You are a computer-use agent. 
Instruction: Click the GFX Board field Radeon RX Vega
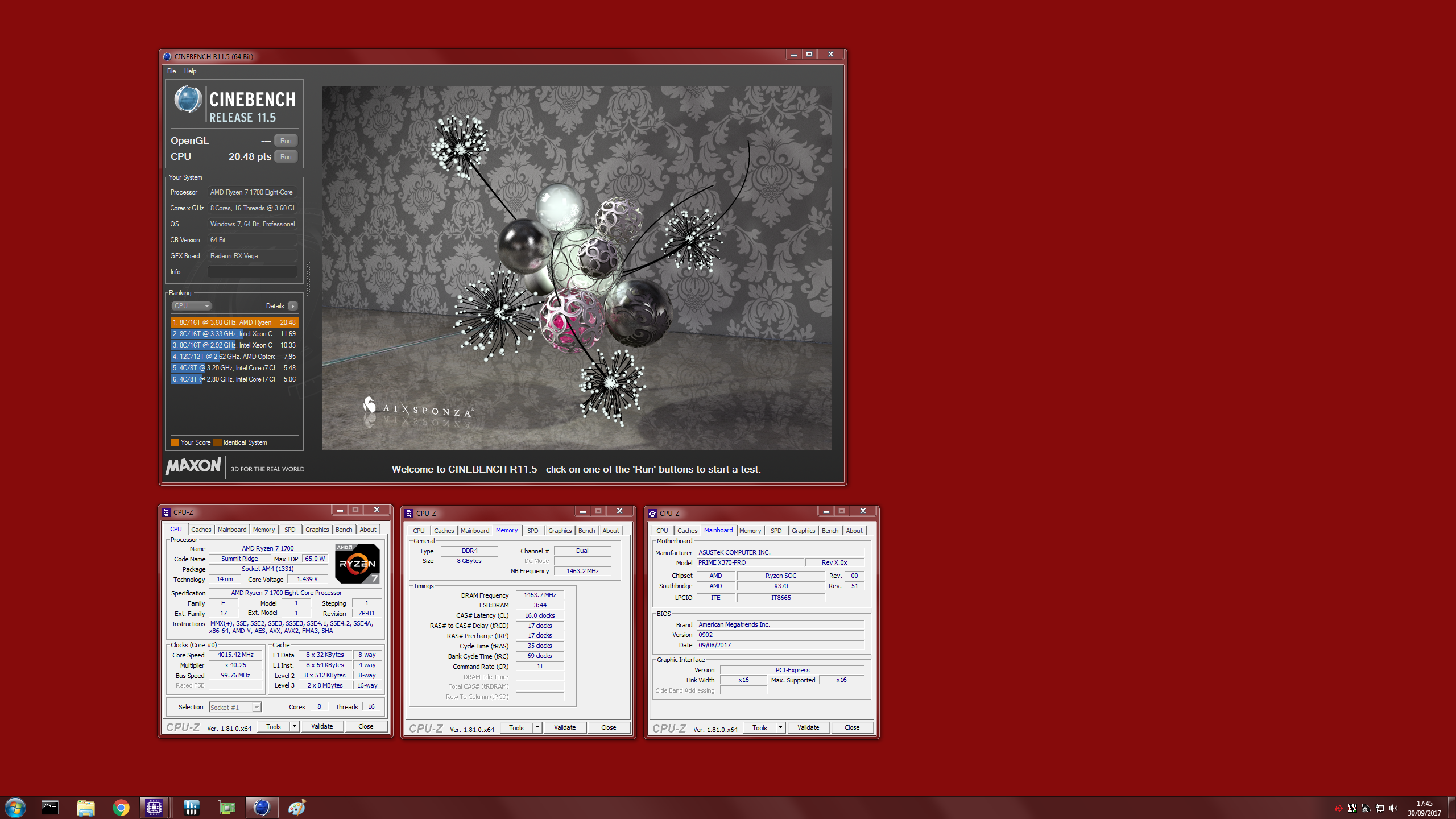[252, 256]
